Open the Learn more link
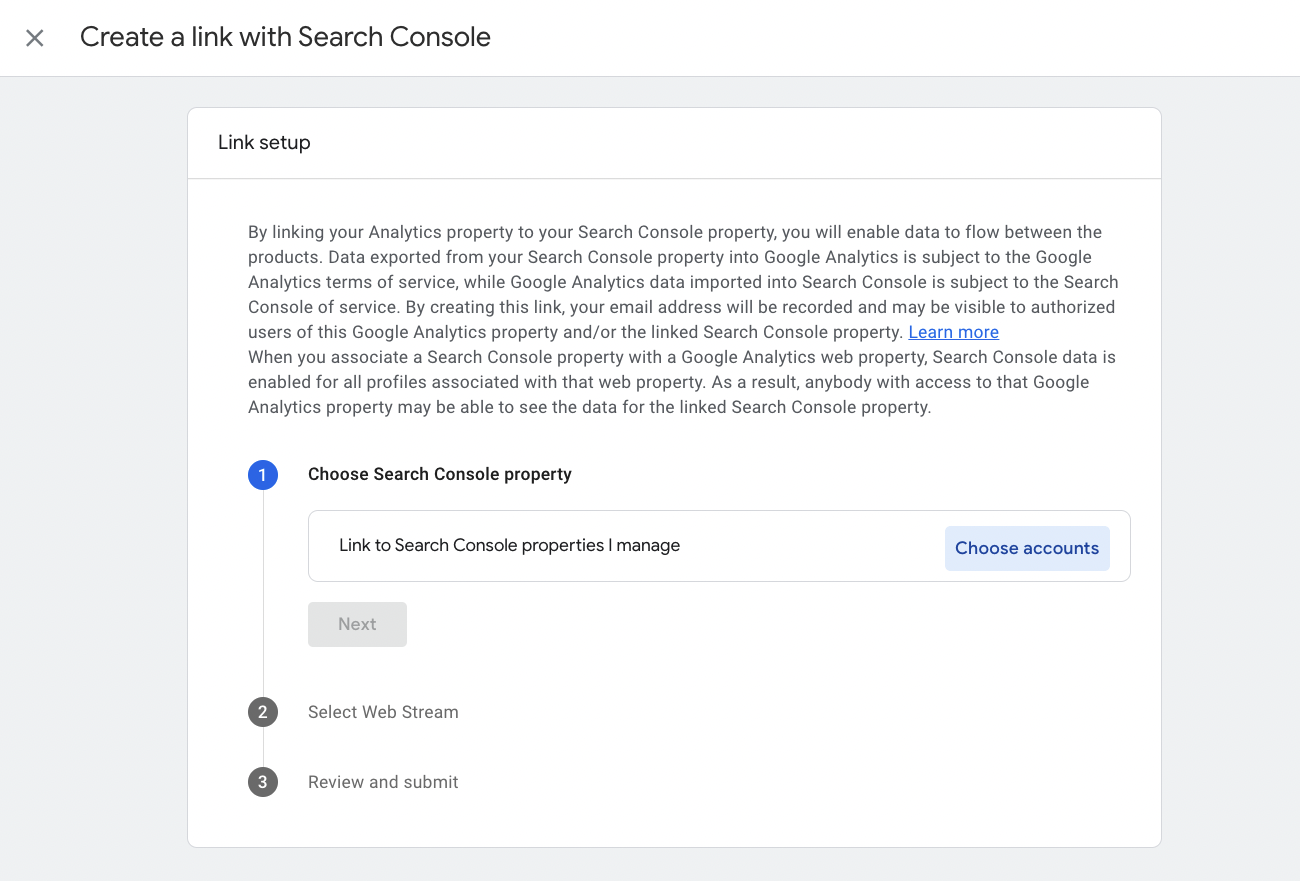Screen dimensions: 1300x881 tap(953, 331)
